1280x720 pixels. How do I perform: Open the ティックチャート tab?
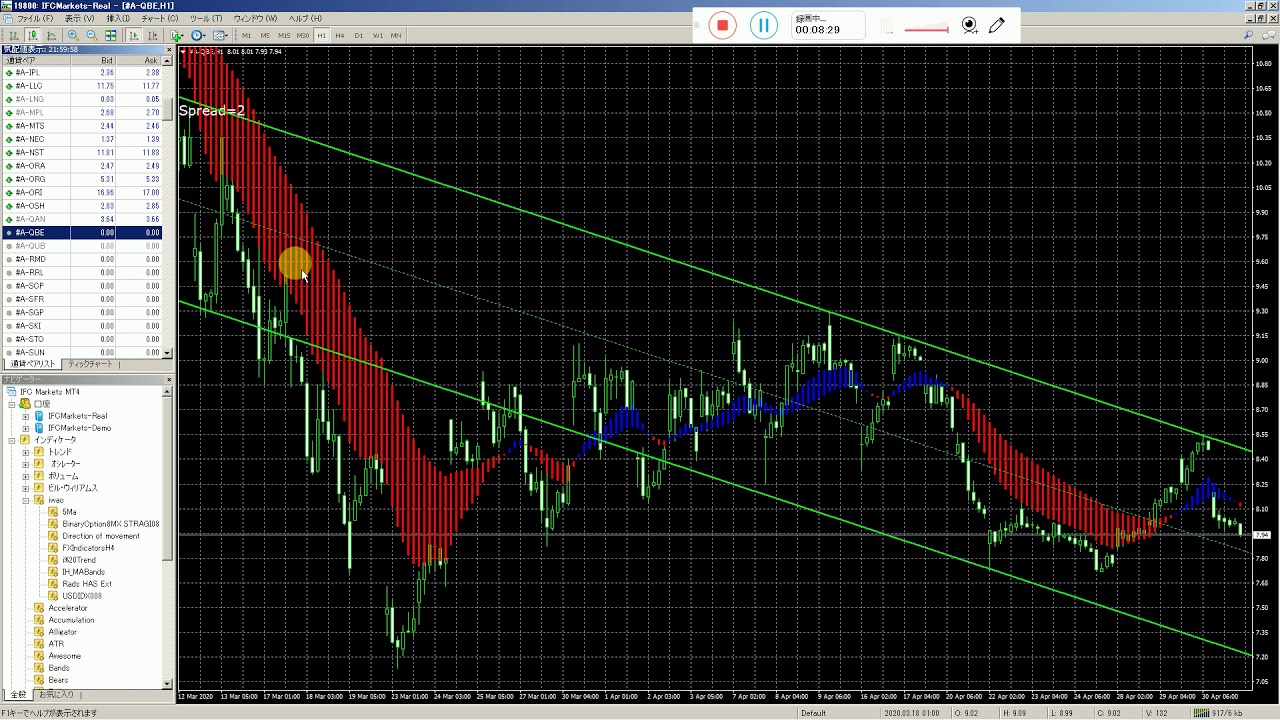(x=90, y=364)
